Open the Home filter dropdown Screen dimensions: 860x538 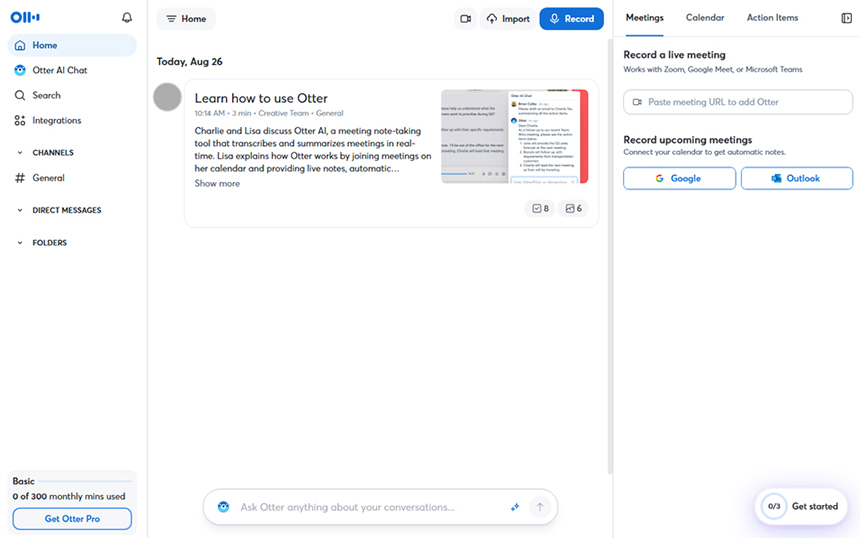pos(186,19)
